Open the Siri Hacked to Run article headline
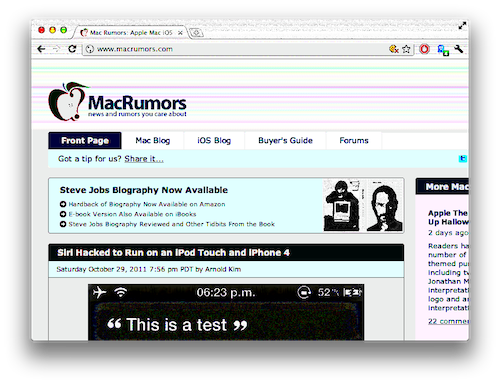 point(173,253)
